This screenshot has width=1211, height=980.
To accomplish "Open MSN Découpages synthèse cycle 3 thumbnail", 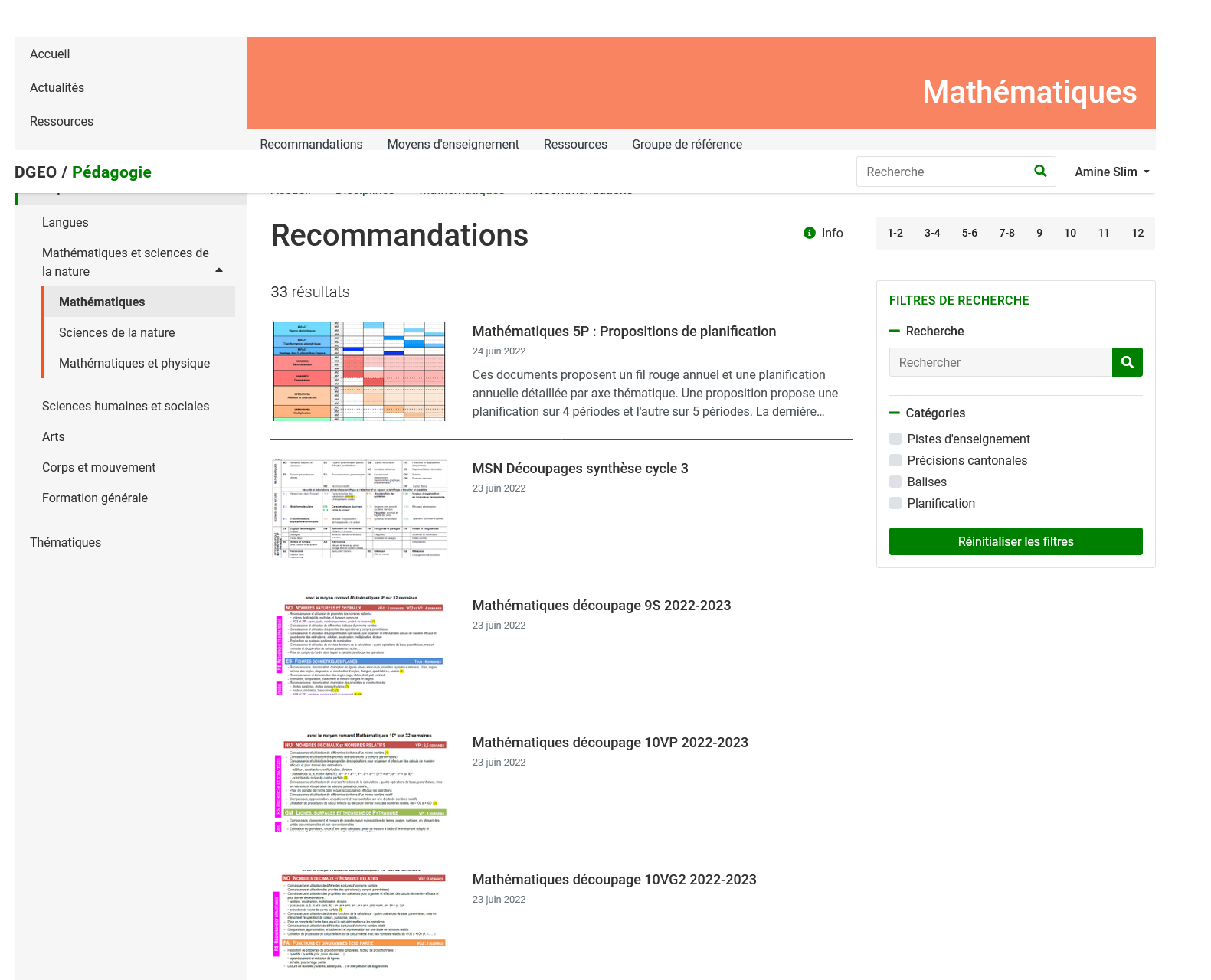I will tap(359, 508).
